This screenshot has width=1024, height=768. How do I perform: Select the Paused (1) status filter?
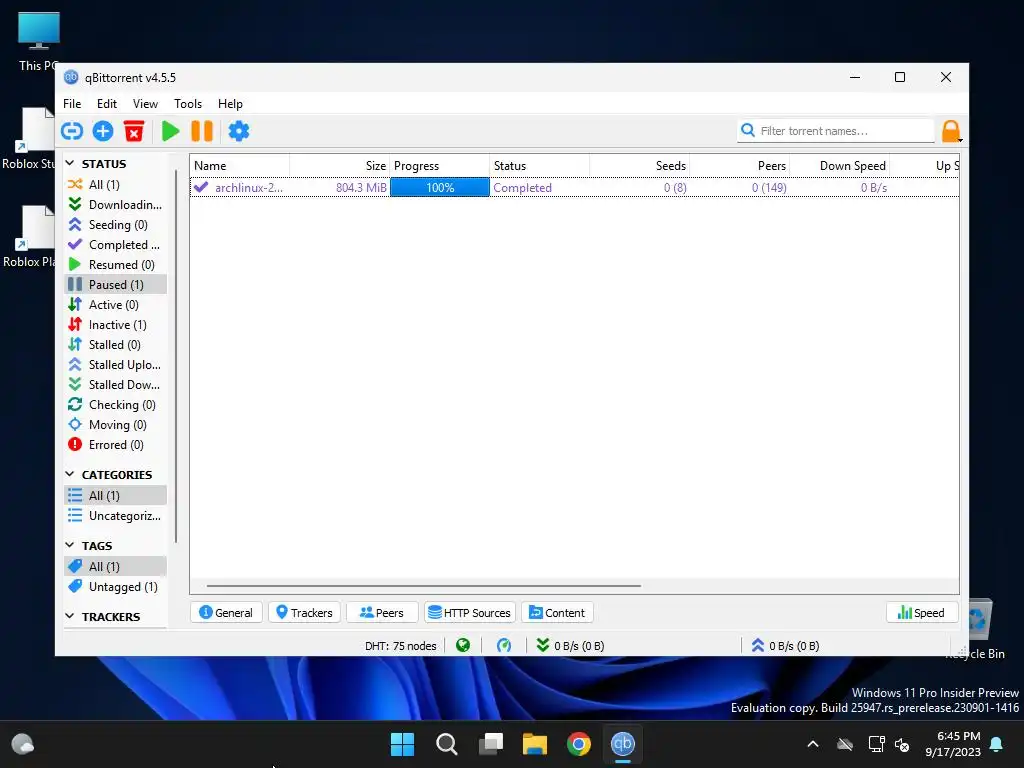[115, 285]
